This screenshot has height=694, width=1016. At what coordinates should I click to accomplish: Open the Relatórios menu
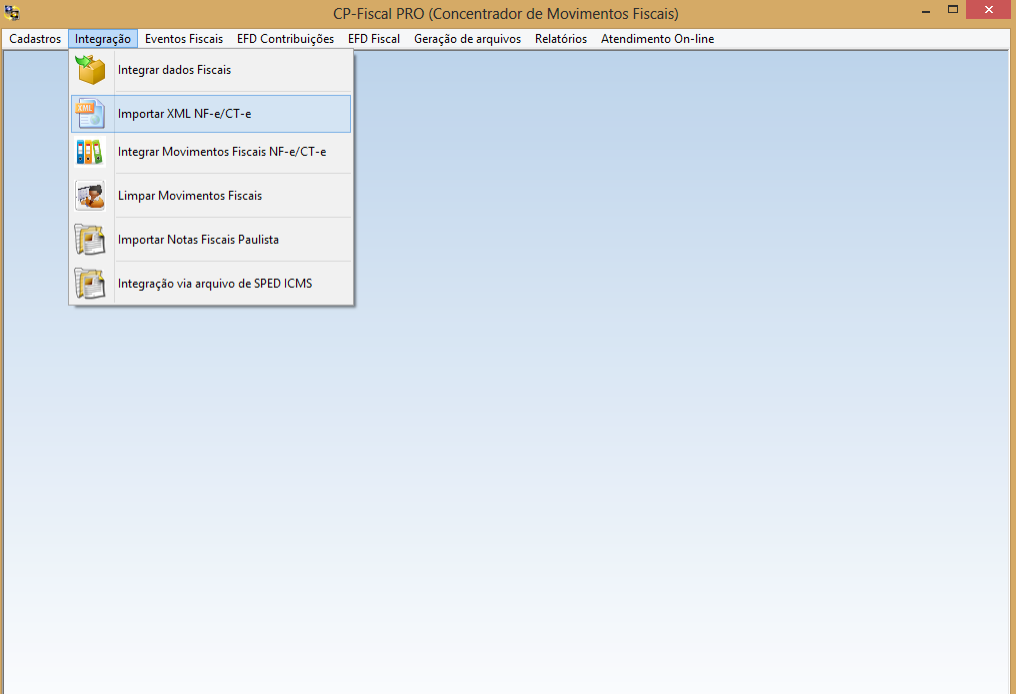[561, 39]
